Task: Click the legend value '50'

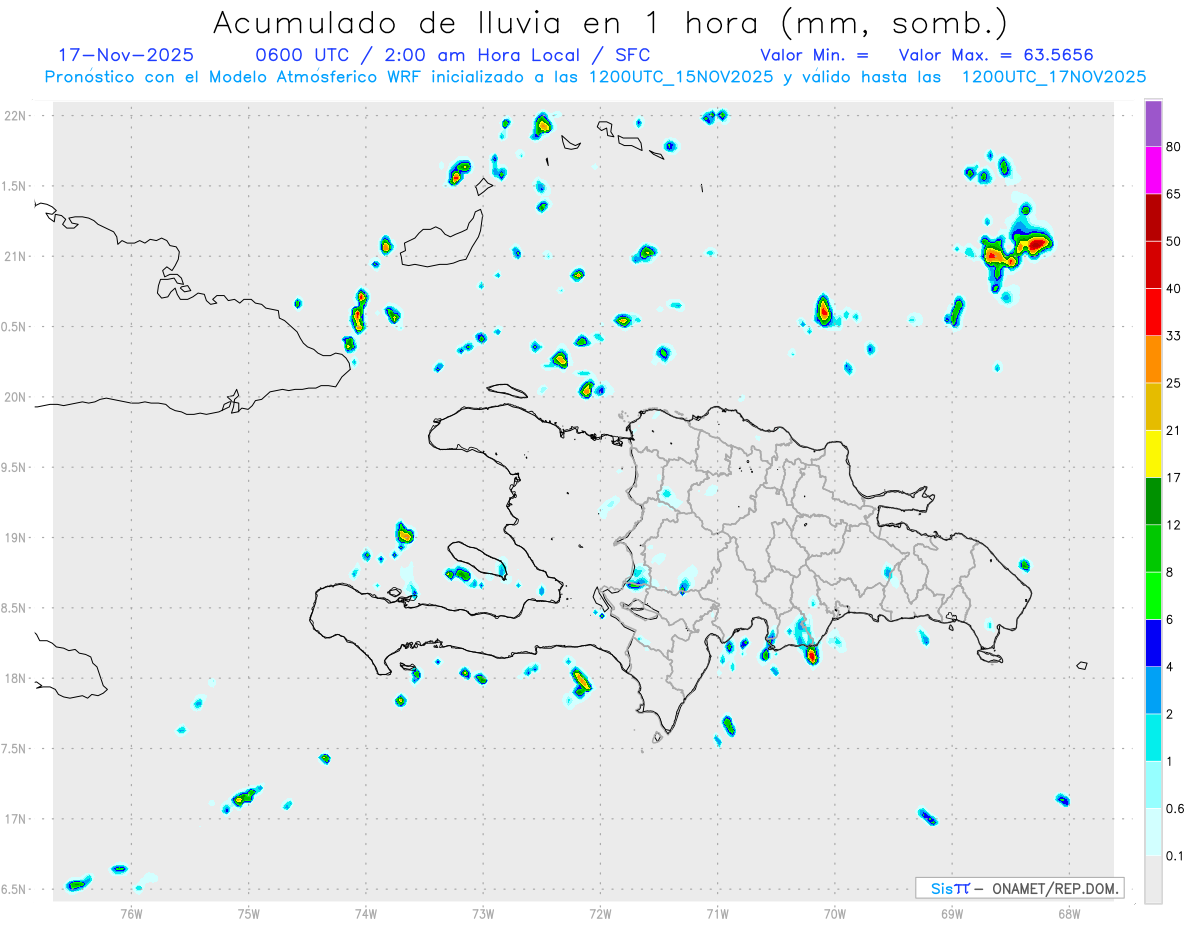Action: tap(1173, 242)
